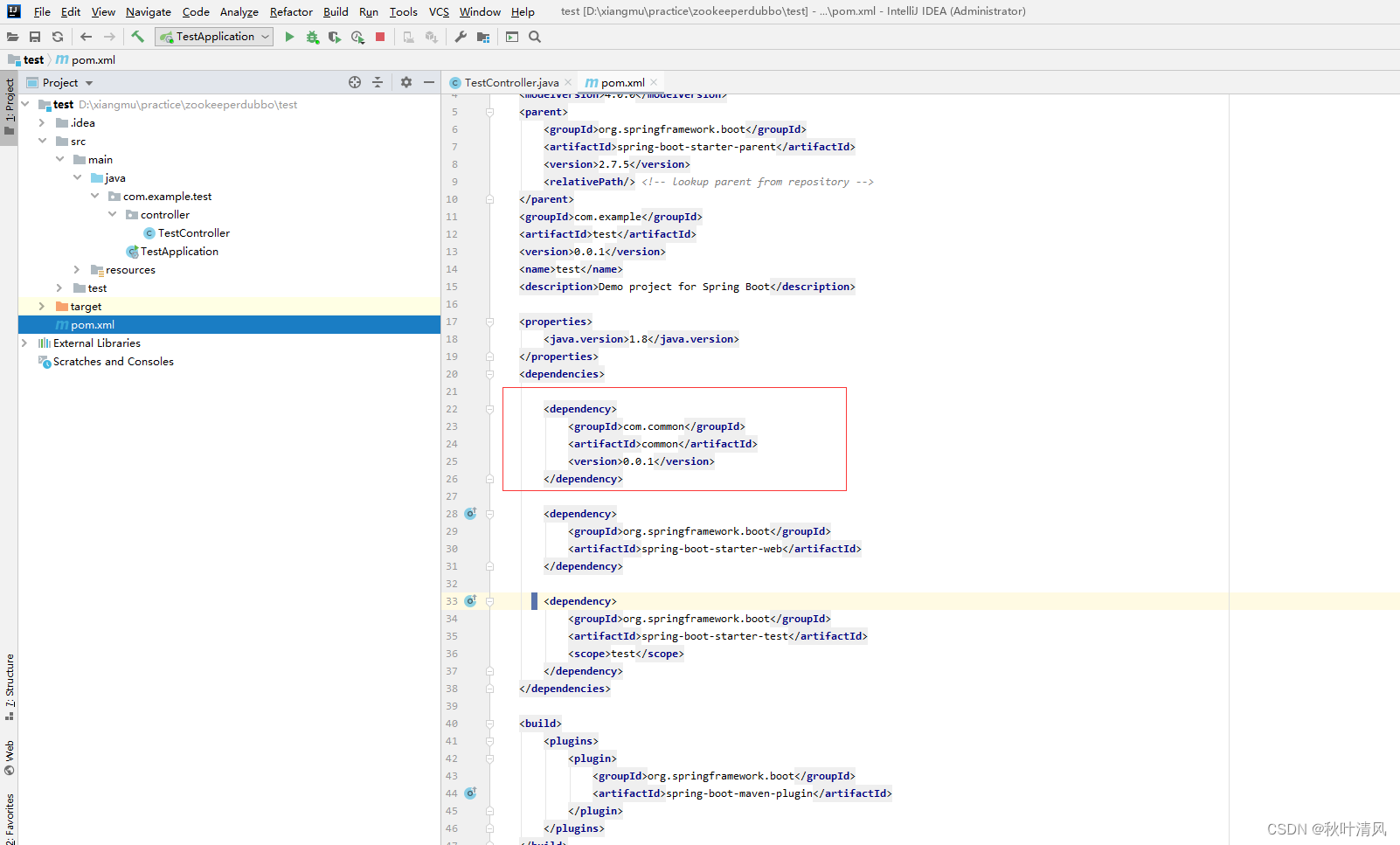Open the Navigate menu
This screenshot has width=1400, height=845.
pos(149,11)
